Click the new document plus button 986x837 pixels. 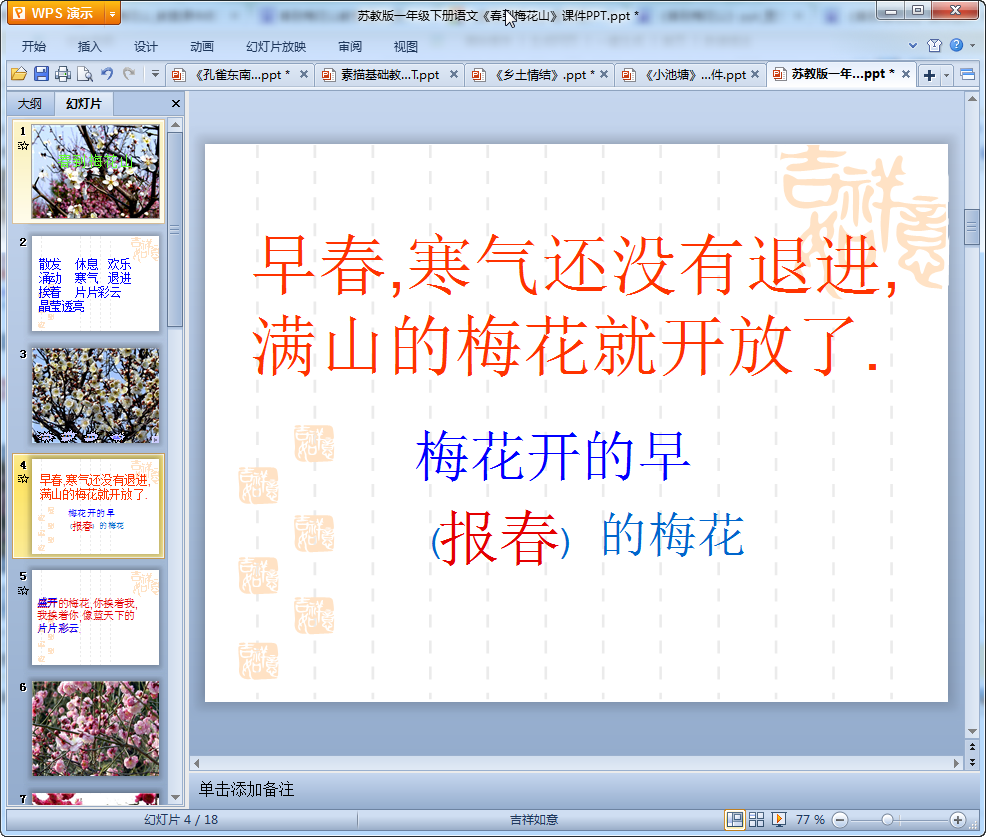click(x=929, y=75)
